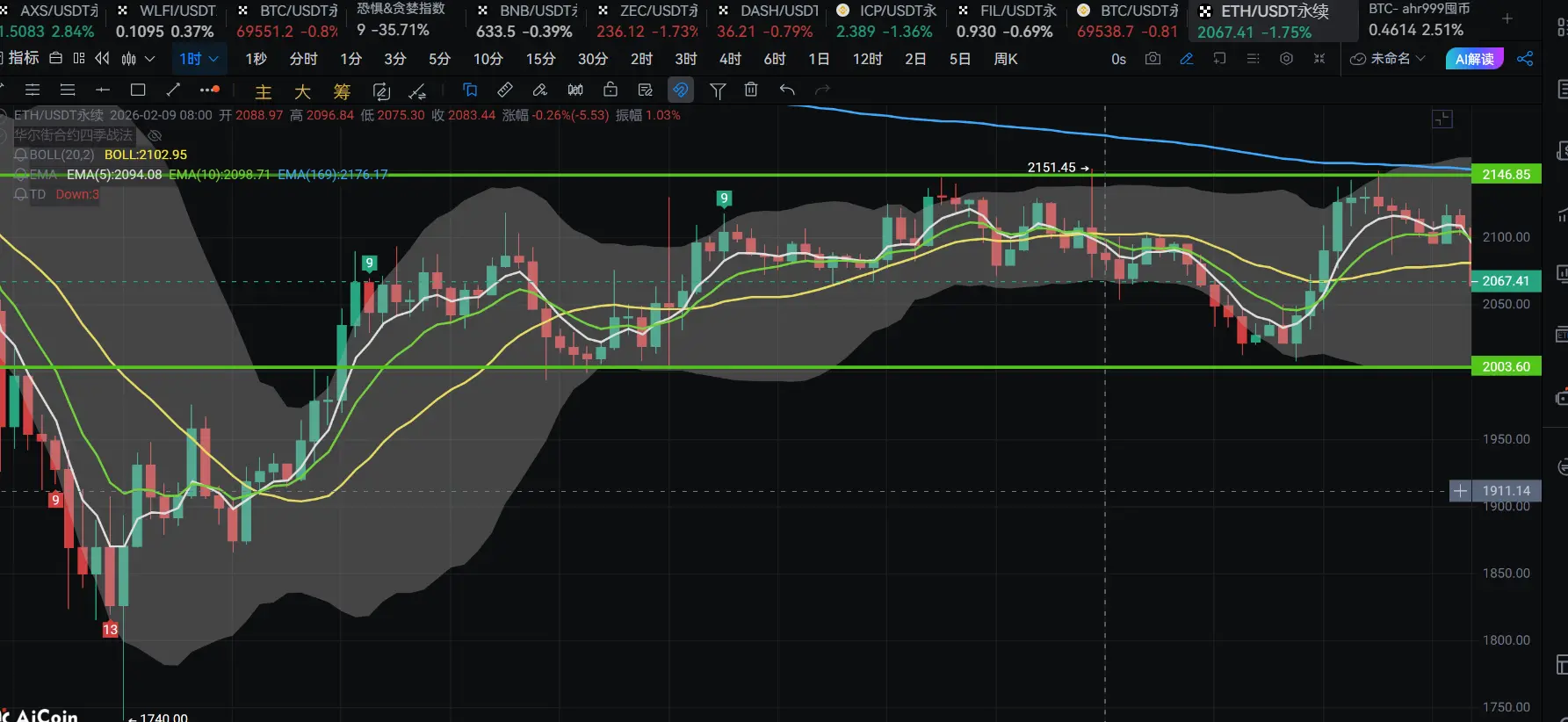Open the list lines icon in top bar
This screenshot has width=1568, height=722.
pos(1253,59)
